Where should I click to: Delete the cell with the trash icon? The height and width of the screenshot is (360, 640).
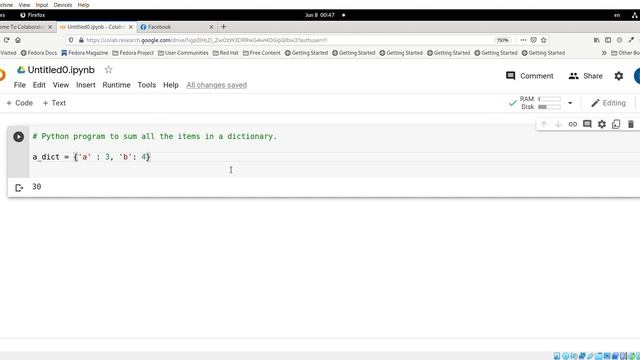click(x=631, y=124)
